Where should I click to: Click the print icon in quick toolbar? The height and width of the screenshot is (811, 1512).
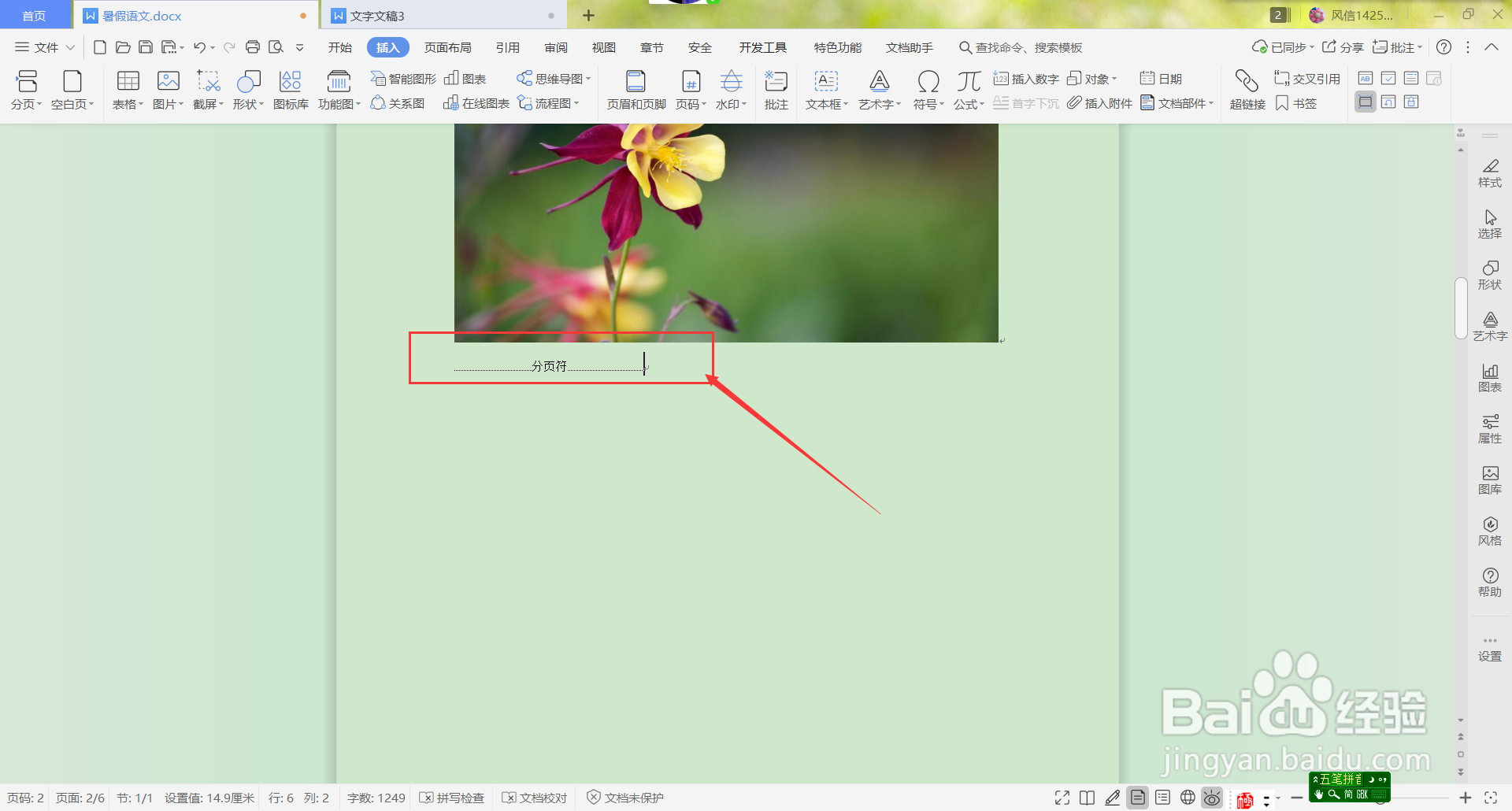coord(253,47)
